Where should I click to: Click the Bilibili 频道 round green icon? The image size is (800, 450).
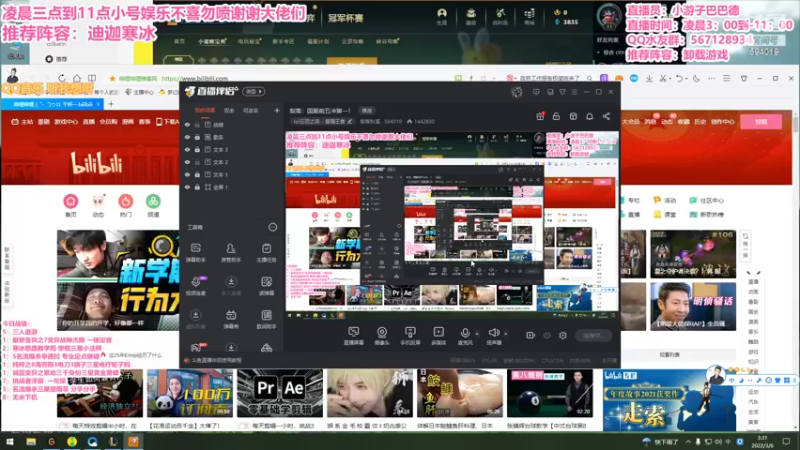(x=153, y=201)
